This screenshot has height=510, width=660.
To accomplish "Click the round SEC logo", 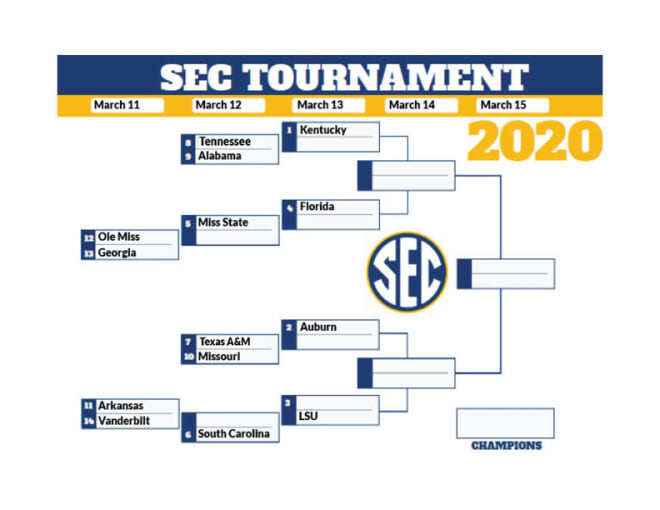I will [407, 272].
